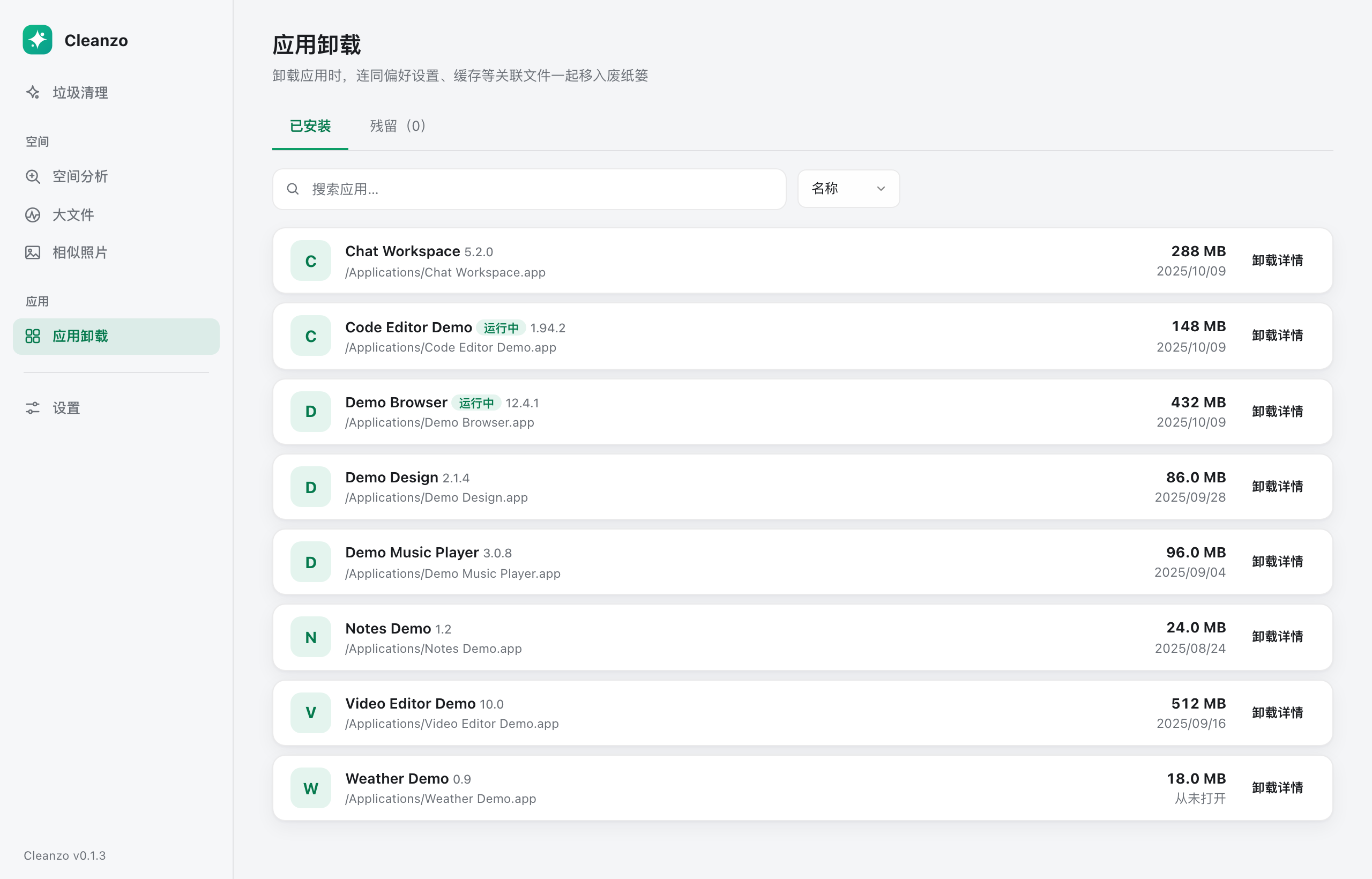The image size is (1372, 879).
Task: Open 空间分析 in the sidebar
Action: click(x=116, y=176)
